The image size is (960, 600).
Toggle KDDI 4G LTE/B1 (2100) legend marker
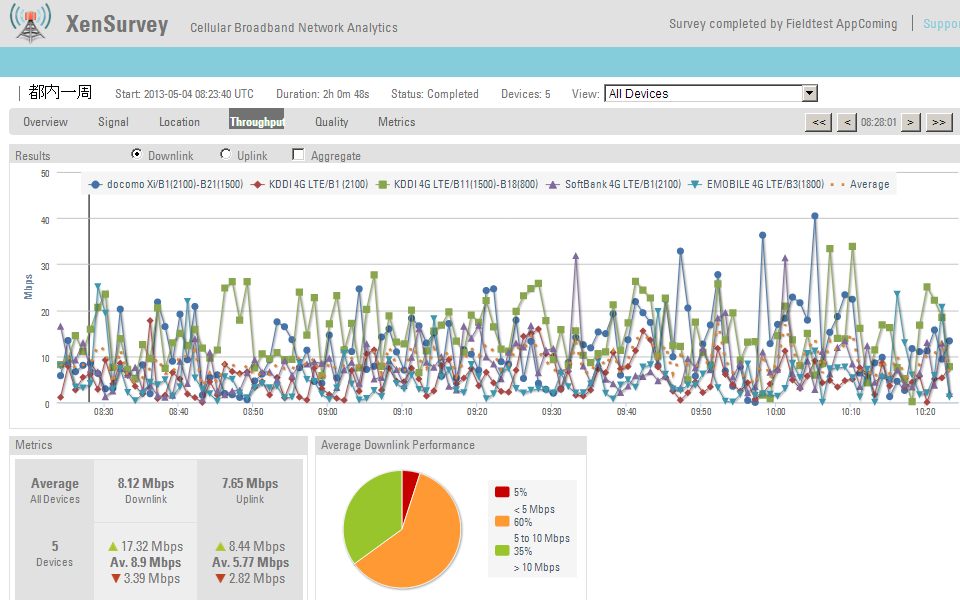point(258,184)
